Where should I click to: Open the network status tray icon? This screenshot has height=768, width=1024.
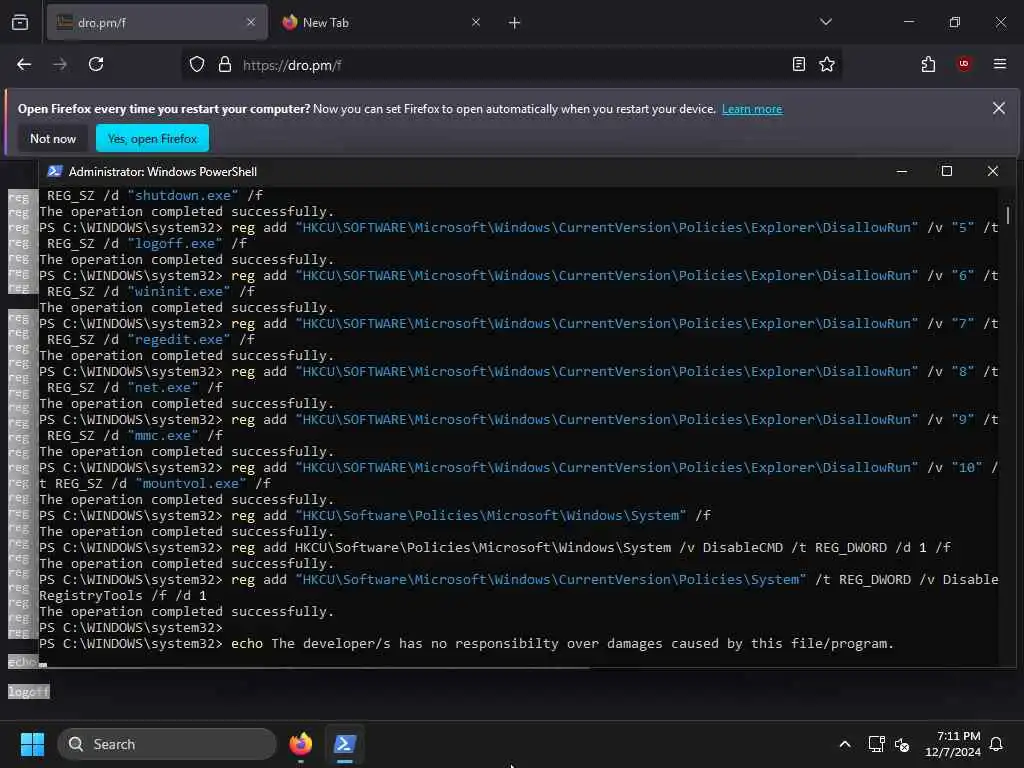(876, 744)
